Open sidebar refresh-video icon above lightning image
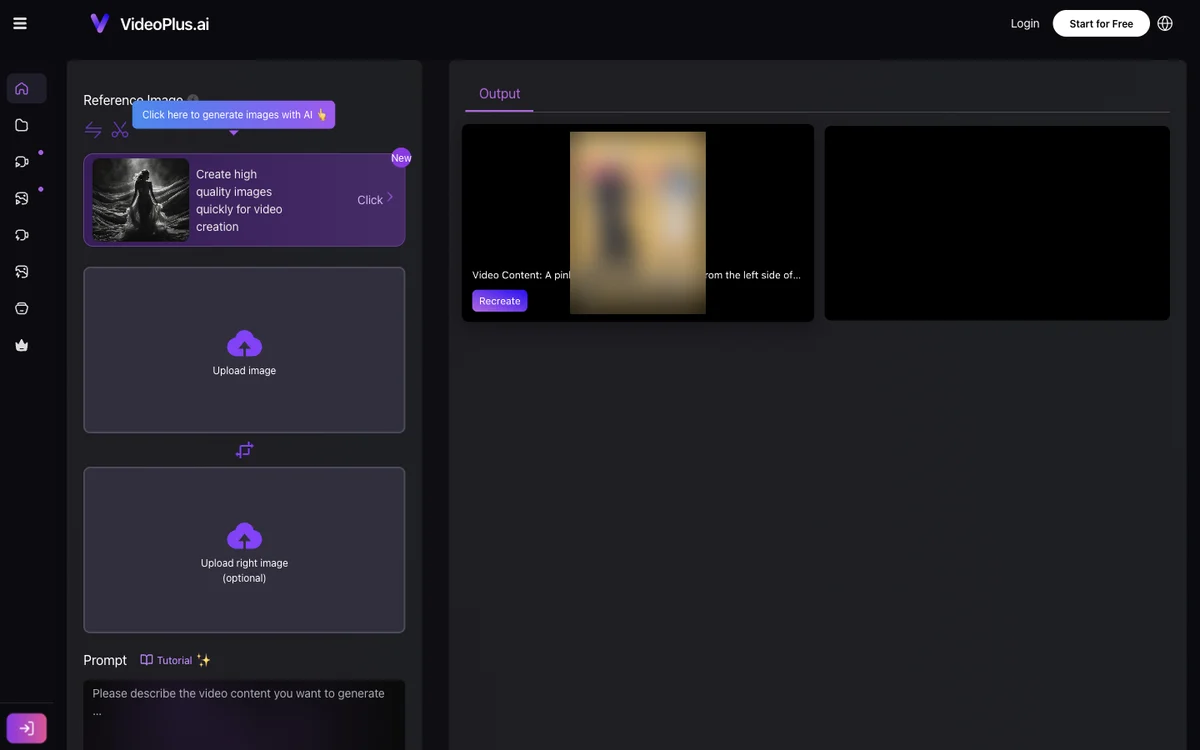The image size is (1200, 750). [x=22, y=235]
